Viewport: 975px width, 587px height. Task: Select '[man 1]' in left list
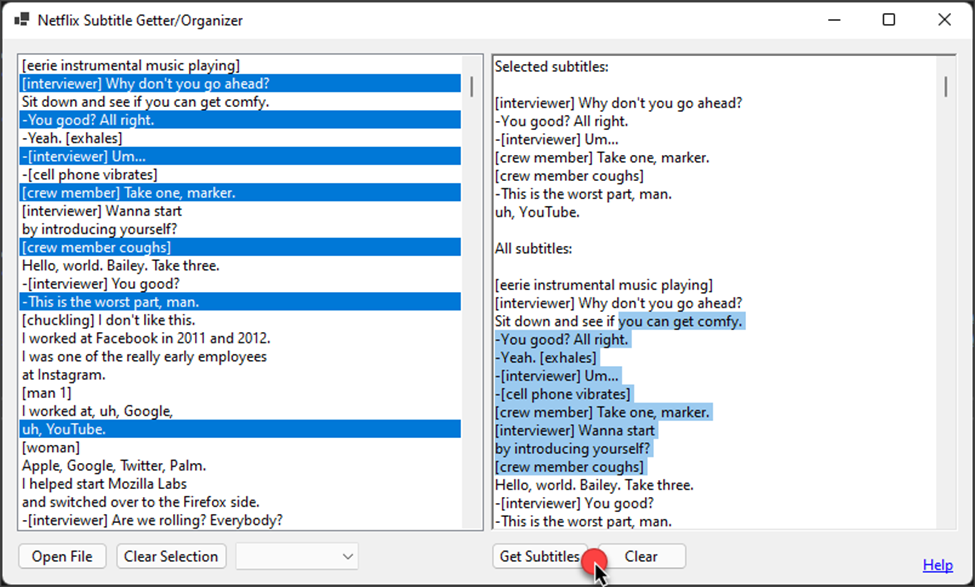(x=240, y=392)
